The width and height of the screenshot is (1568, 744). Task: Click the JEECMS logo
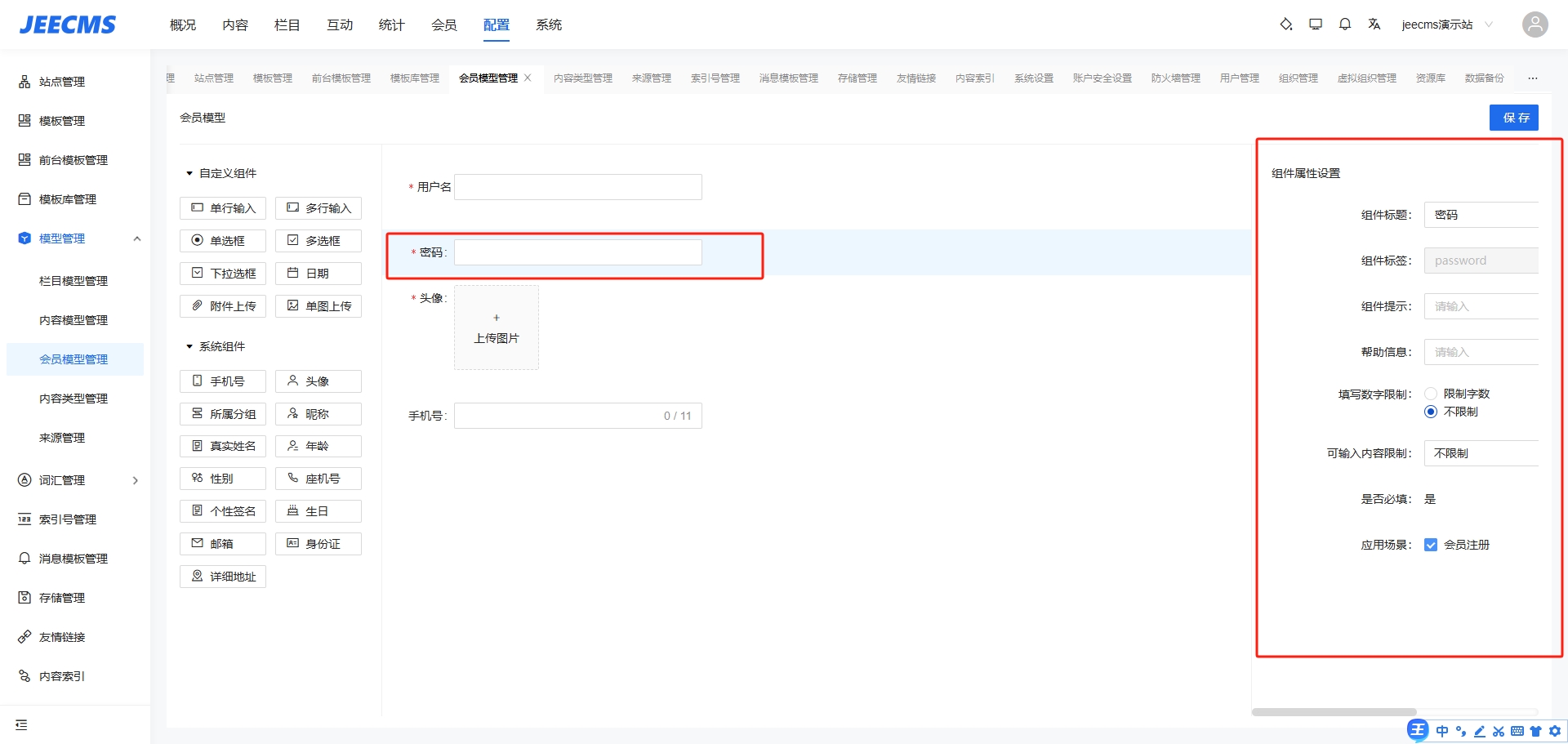tap(68, 25)
